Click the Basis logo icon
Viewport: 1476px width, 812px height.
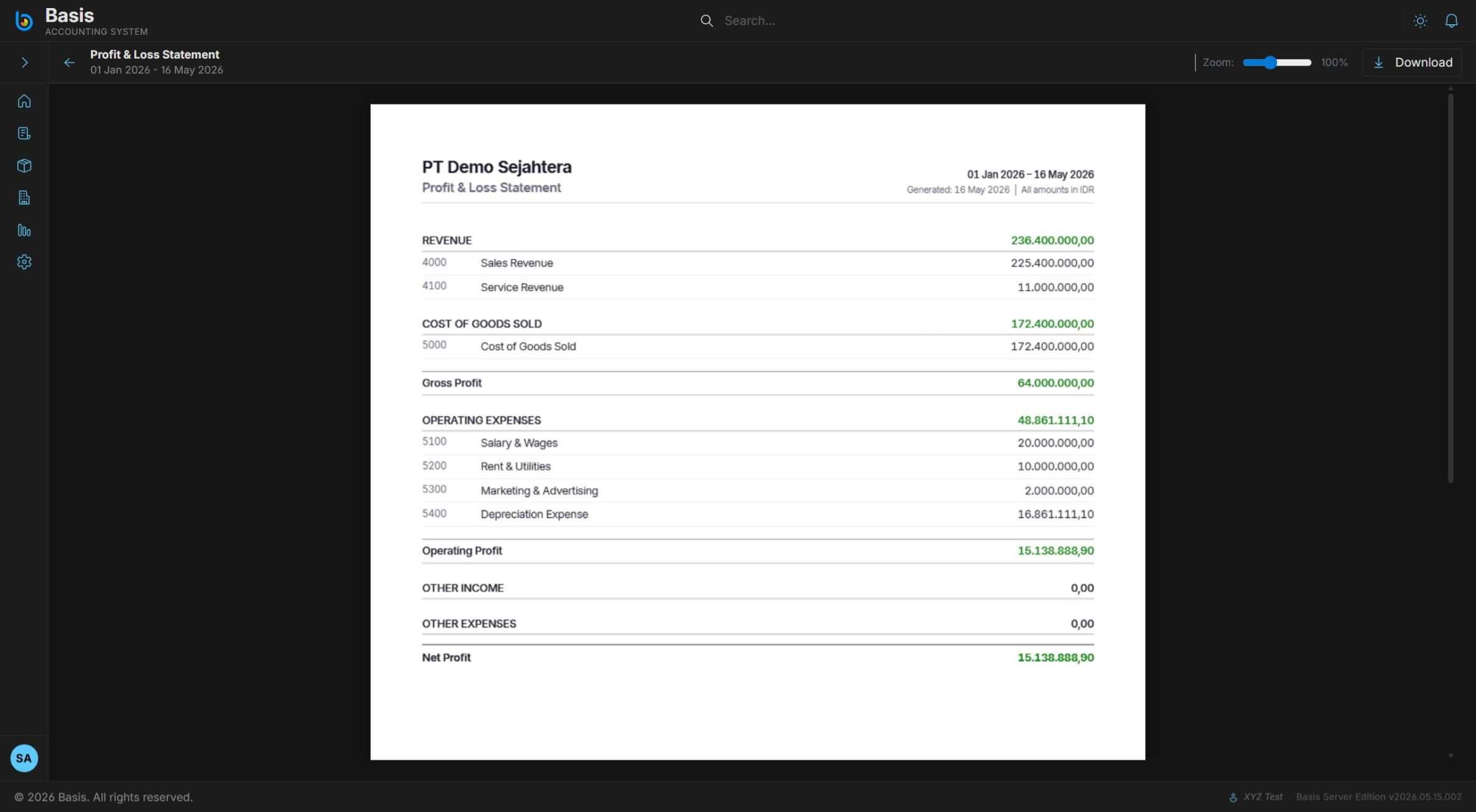pyautogui.click(x=24, y=21)
